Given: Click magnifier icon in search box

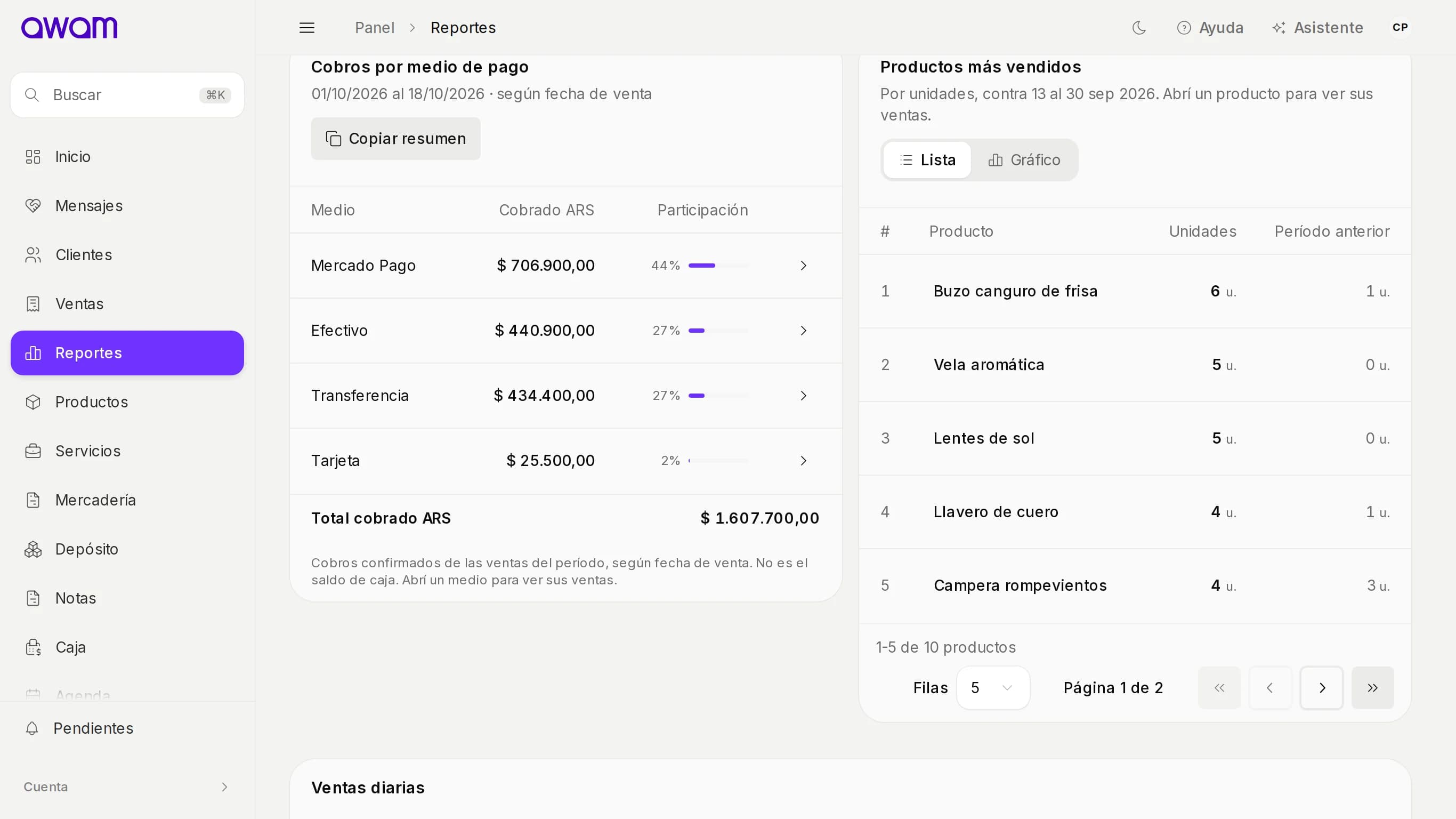Looking at the screenshot, I should click(31, 94).
